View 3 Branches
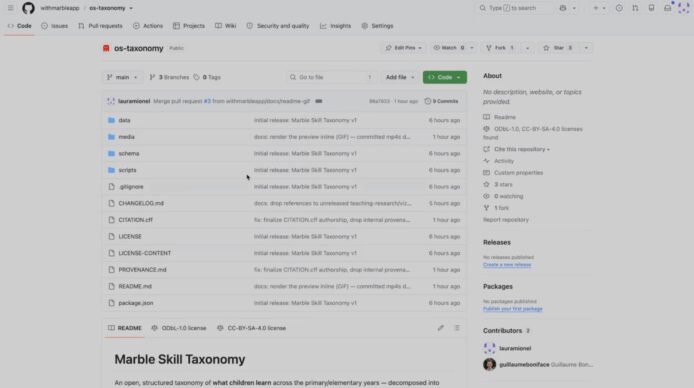 (170, 77)
